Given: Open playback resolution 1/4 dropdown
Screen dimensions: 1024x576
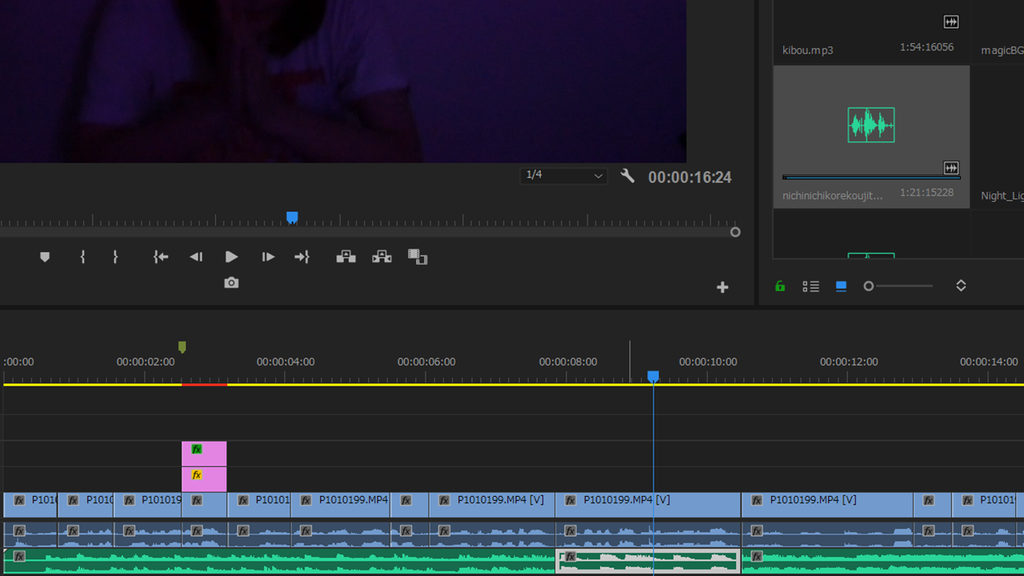Looking at the screenshot, I should [x=563, y=175].
